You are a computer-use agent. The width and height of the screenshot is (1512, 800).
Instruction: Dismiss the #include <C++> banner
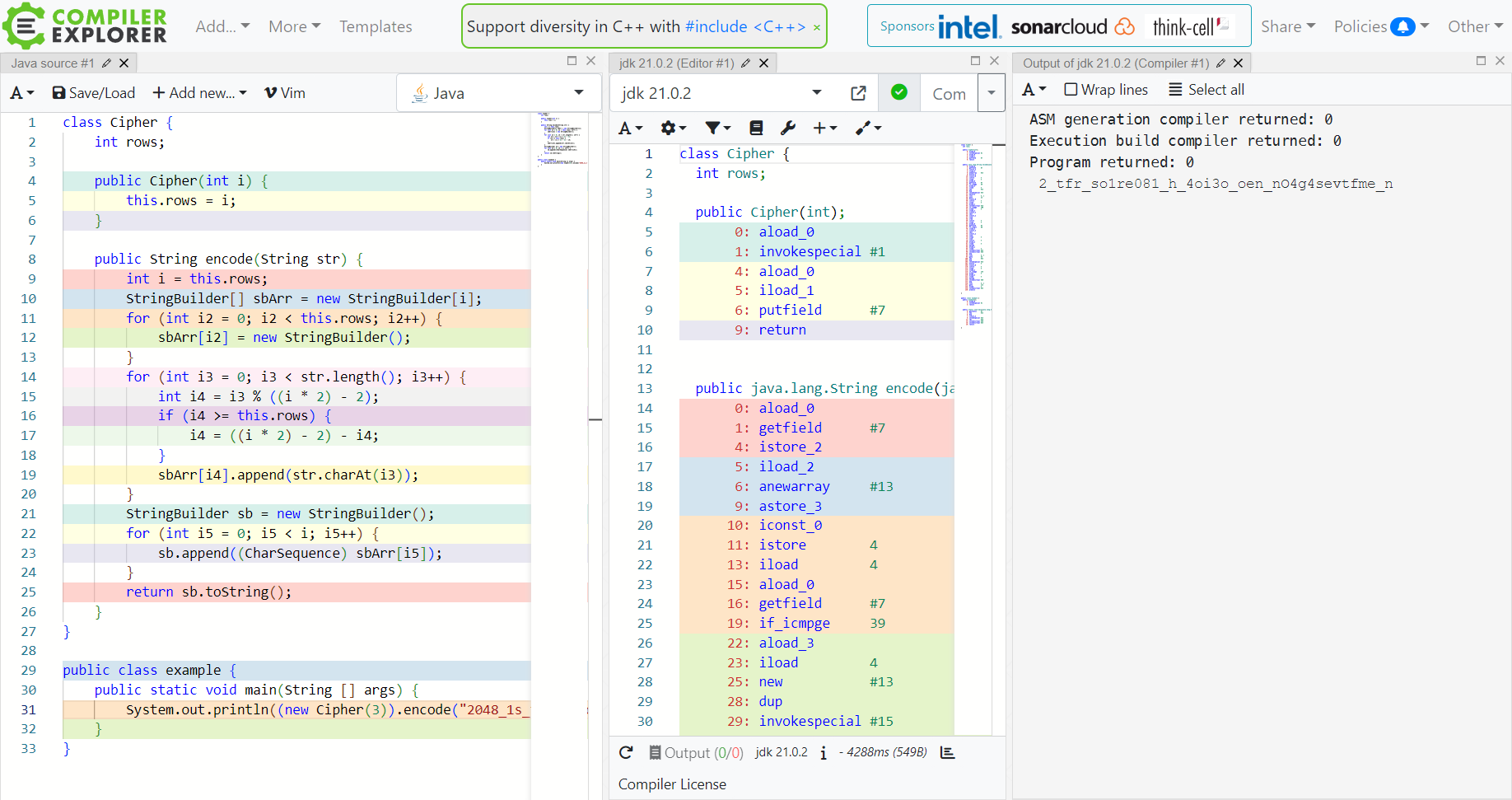(x=816, y=27)
